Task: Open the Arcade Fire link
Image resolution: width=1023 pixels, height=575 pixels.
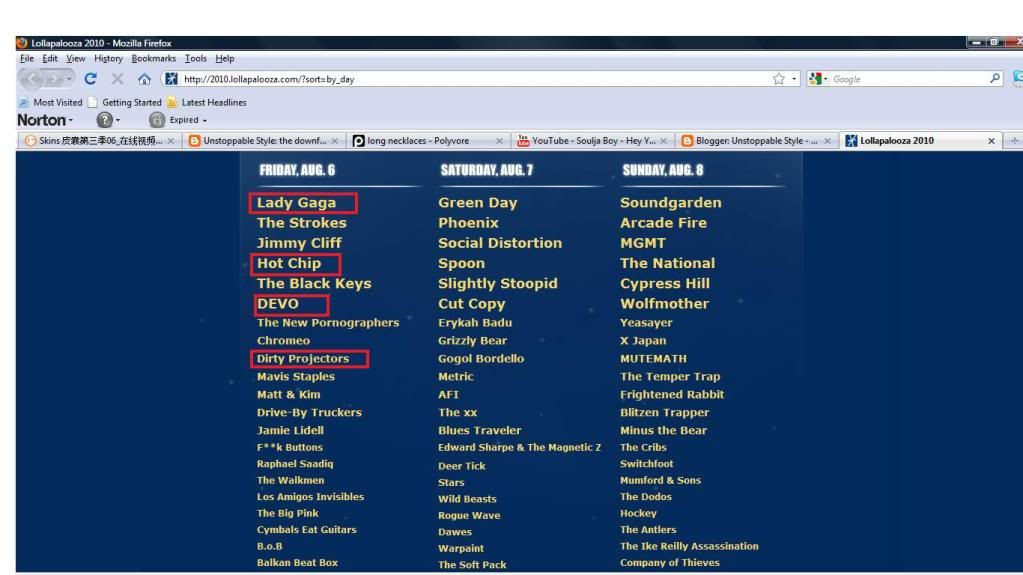Action: tap(663, 223)
